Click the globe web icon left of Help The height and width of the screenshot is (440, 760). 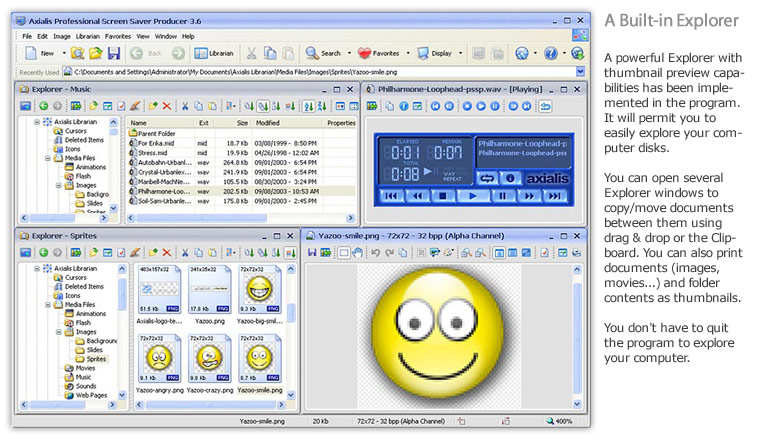(522, 53)
